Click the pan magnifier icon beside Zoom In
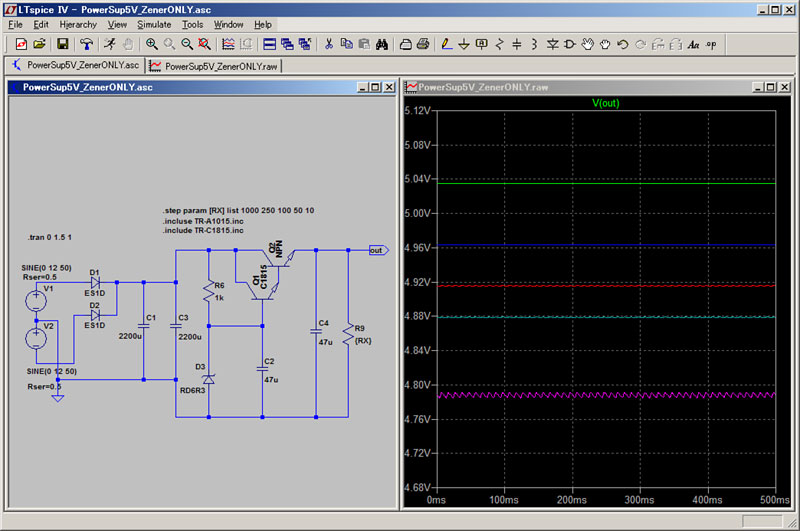 coord(169,44)
